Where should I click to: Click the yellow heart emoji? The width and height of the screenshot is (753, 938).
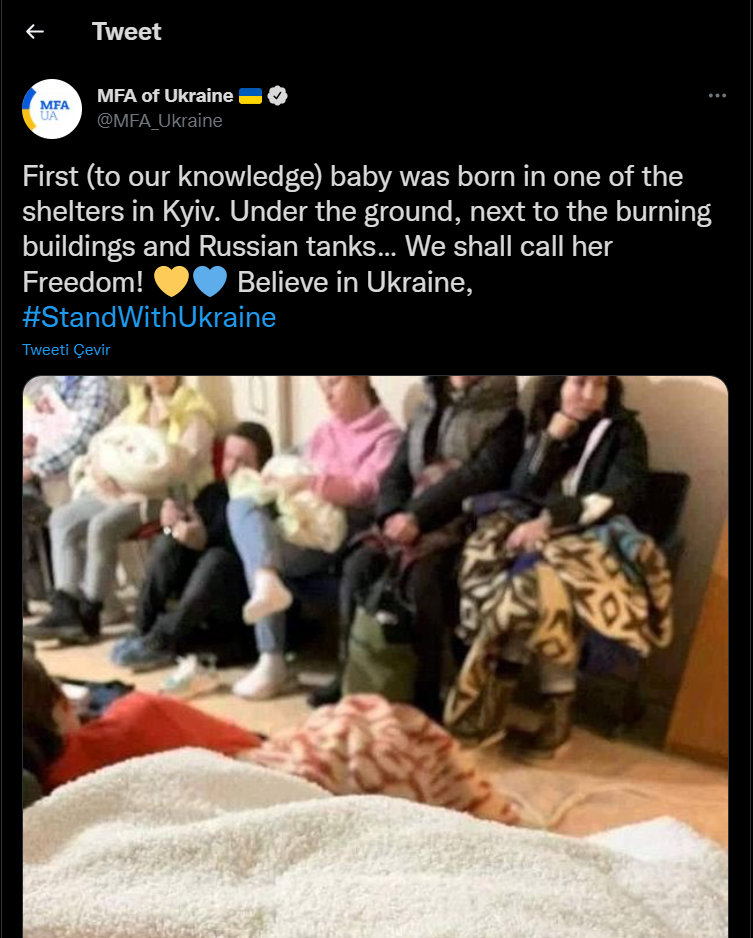point(171,282)
